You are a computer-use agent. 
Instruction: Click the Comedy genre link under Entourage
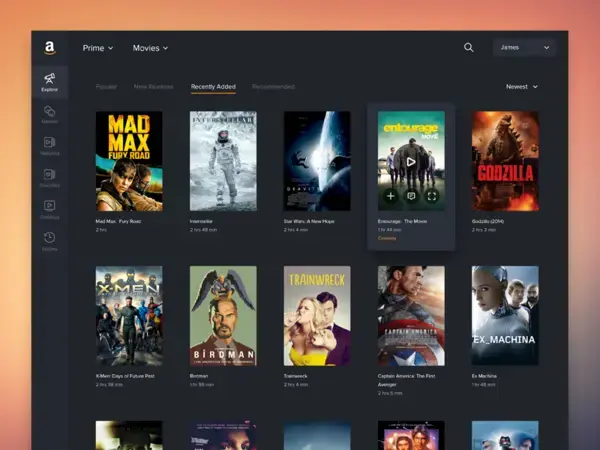tap(387, 238)
